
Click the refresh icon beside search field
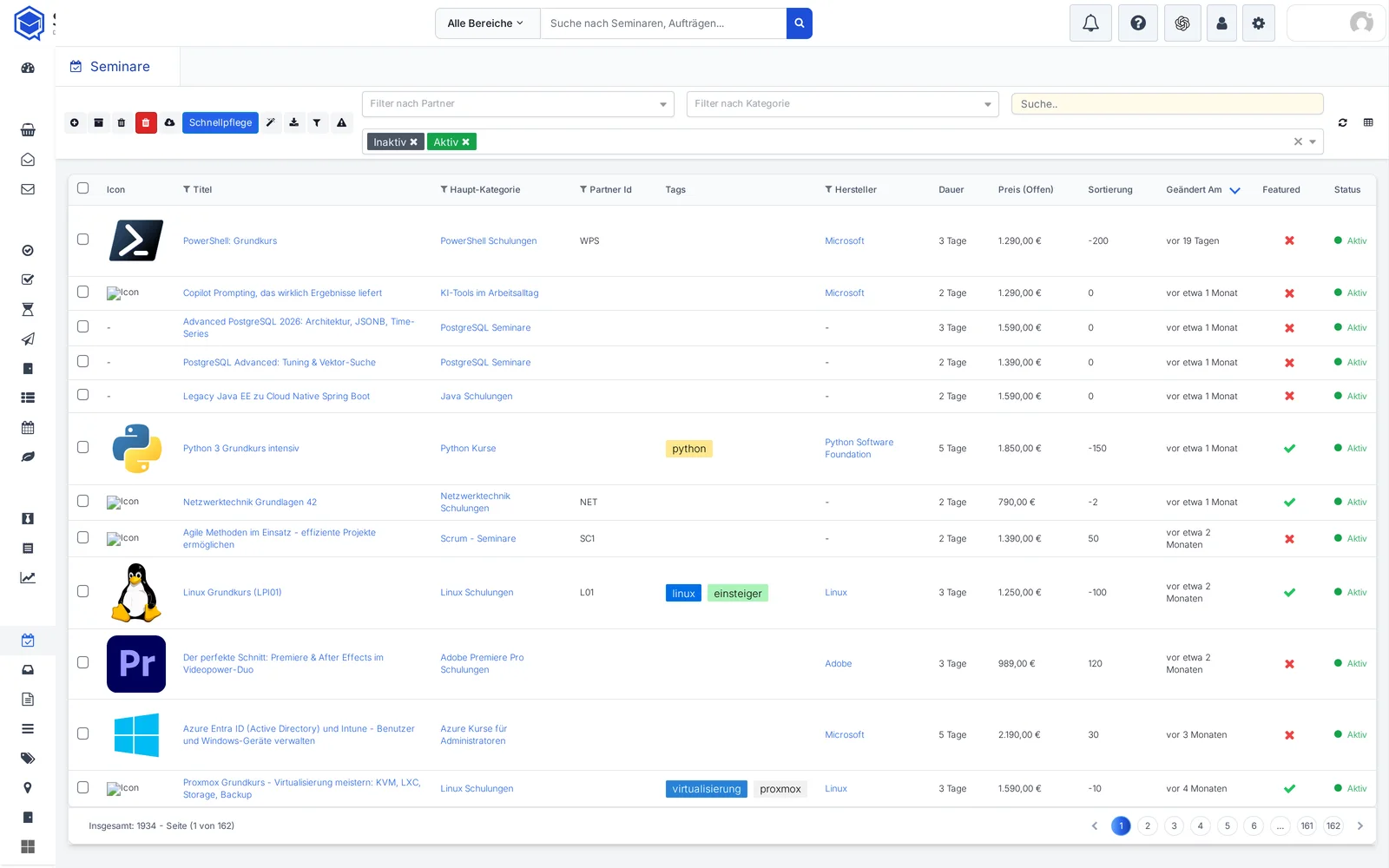(x=1343, y=123)
